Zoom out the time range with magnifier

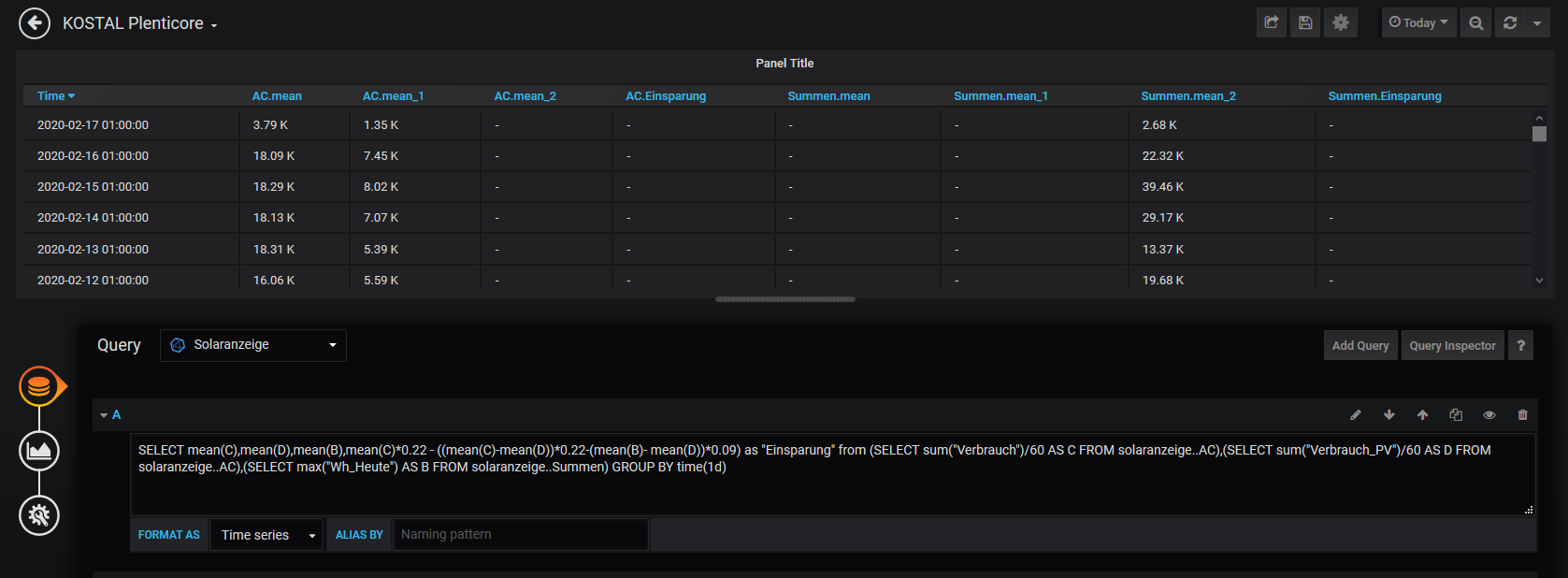[1475, 22]
